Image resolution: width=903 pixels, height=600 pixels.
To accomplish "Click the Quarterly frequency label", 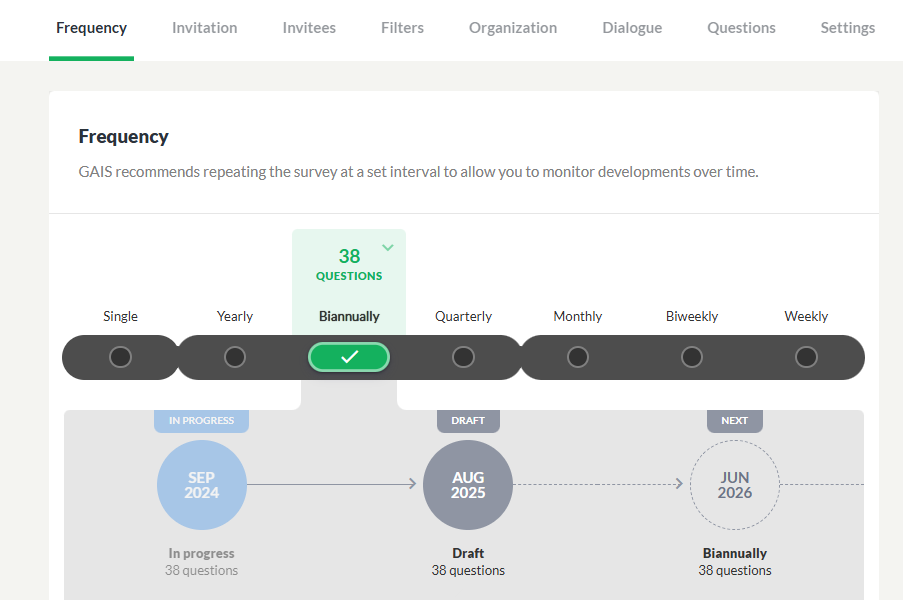I will (463, 316).
